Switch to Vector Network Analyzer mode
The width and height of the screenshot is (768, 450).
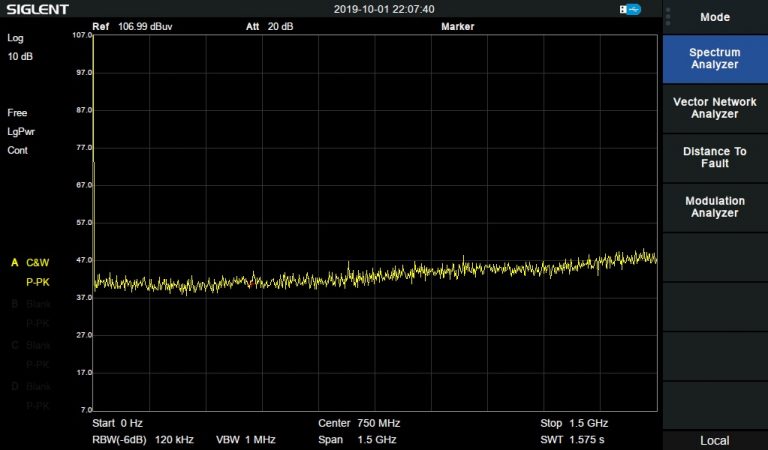[714, 108]
